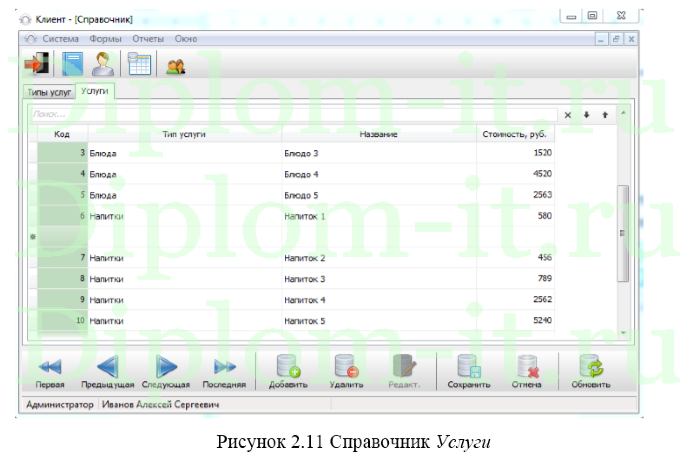Sort by the Название column header

pyautogui.click(x=379, y=134)
